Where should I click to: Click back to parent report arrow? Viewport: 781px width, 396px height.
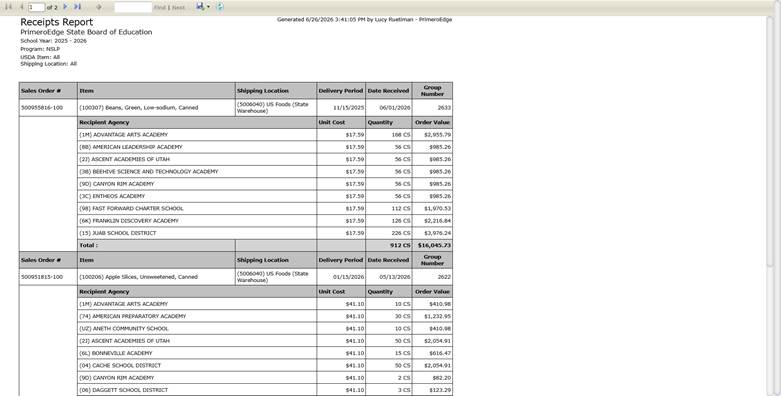(99, 7)
